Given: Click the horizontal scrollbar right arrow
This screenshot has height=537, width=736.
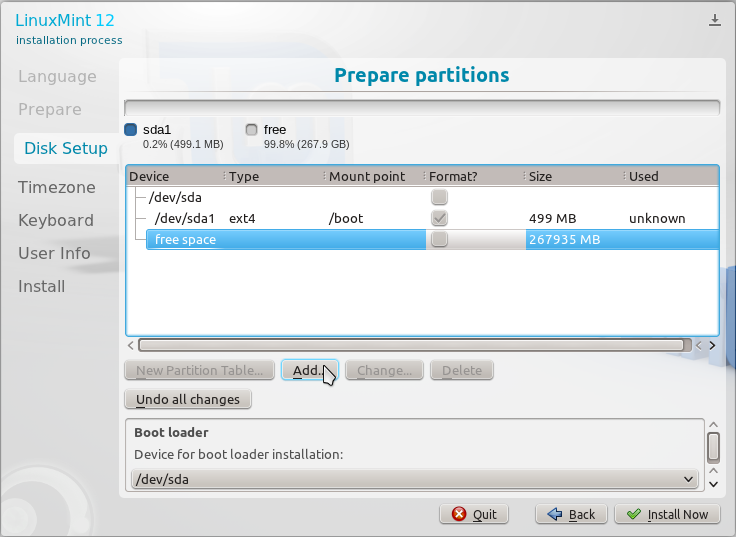Looking at the screenshot, I should click(711, 345).
